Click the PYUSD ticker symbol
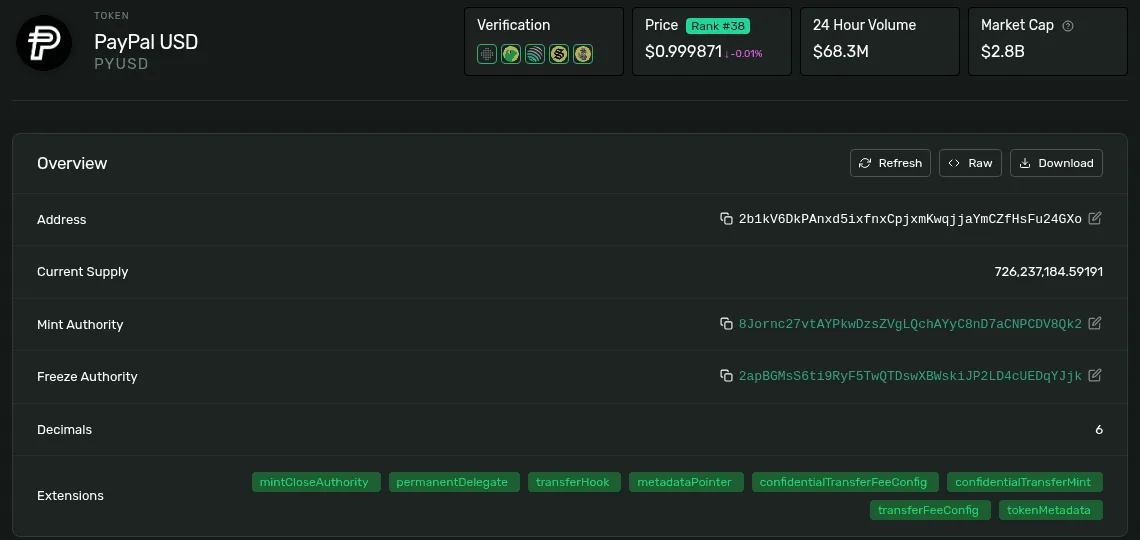 pyautogui.click(x=121, y=64)
